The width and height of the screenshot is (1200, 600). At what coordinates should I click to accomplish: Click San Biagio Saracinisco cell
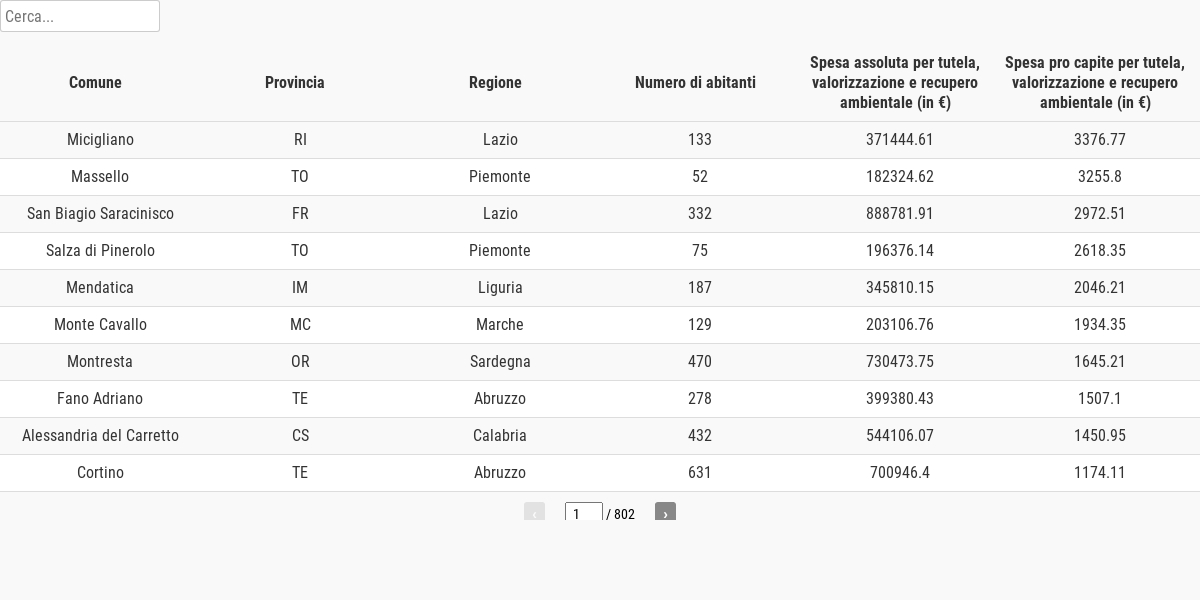100,214
